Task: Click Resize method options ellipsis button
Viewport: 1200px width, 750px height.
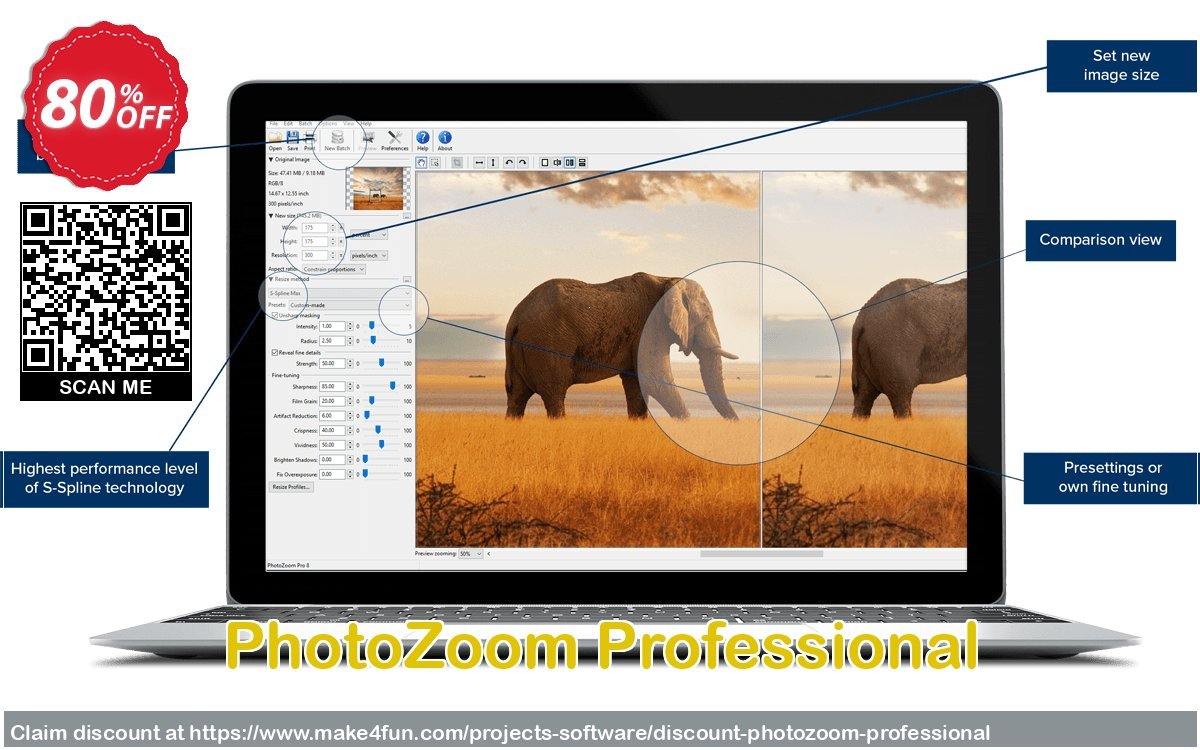Action: click(407, 279)
